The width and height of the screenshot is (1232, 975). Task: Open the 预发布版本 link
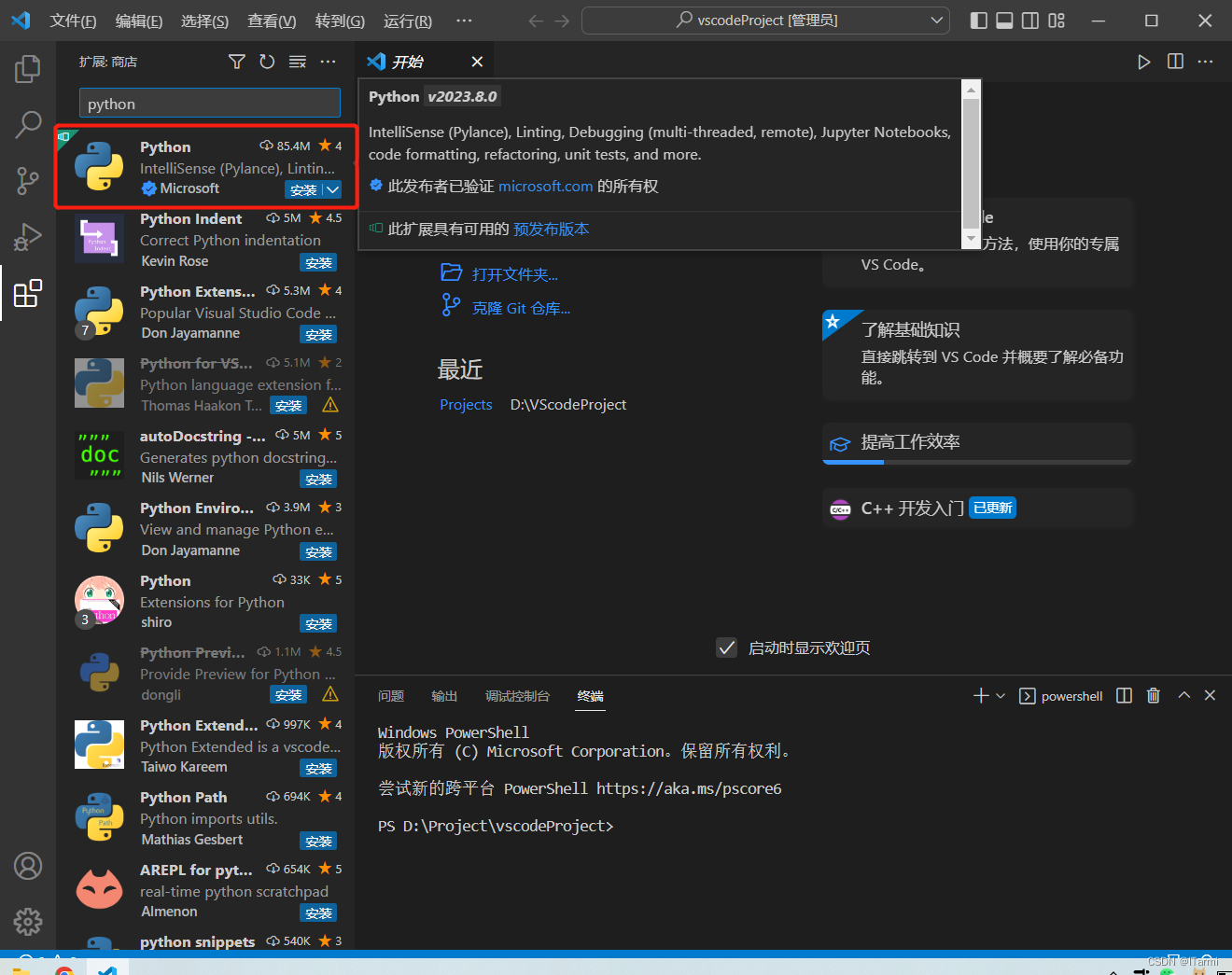551,229
